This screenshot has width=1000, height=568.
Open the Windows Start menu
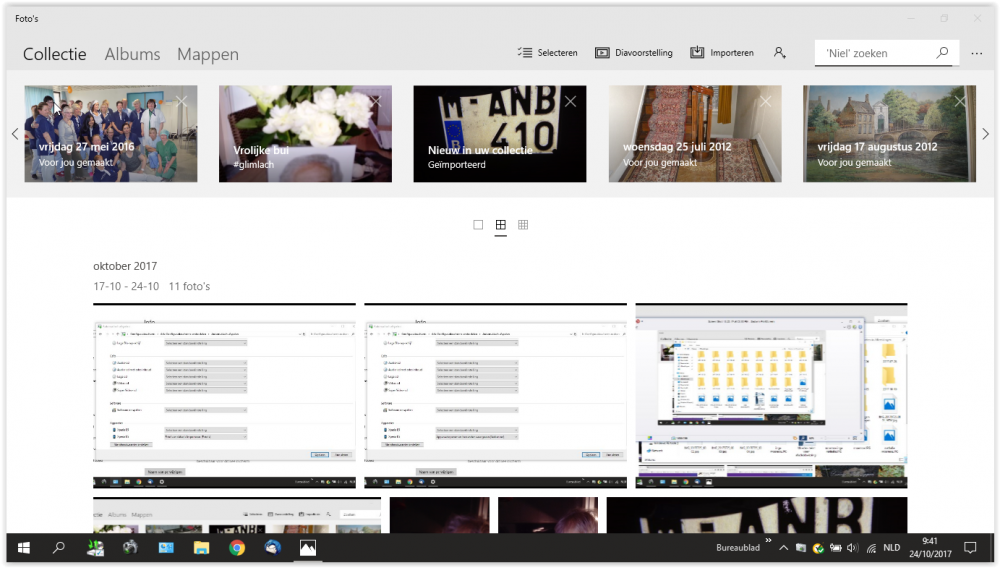pyautogui.click(x=24, y=548)
